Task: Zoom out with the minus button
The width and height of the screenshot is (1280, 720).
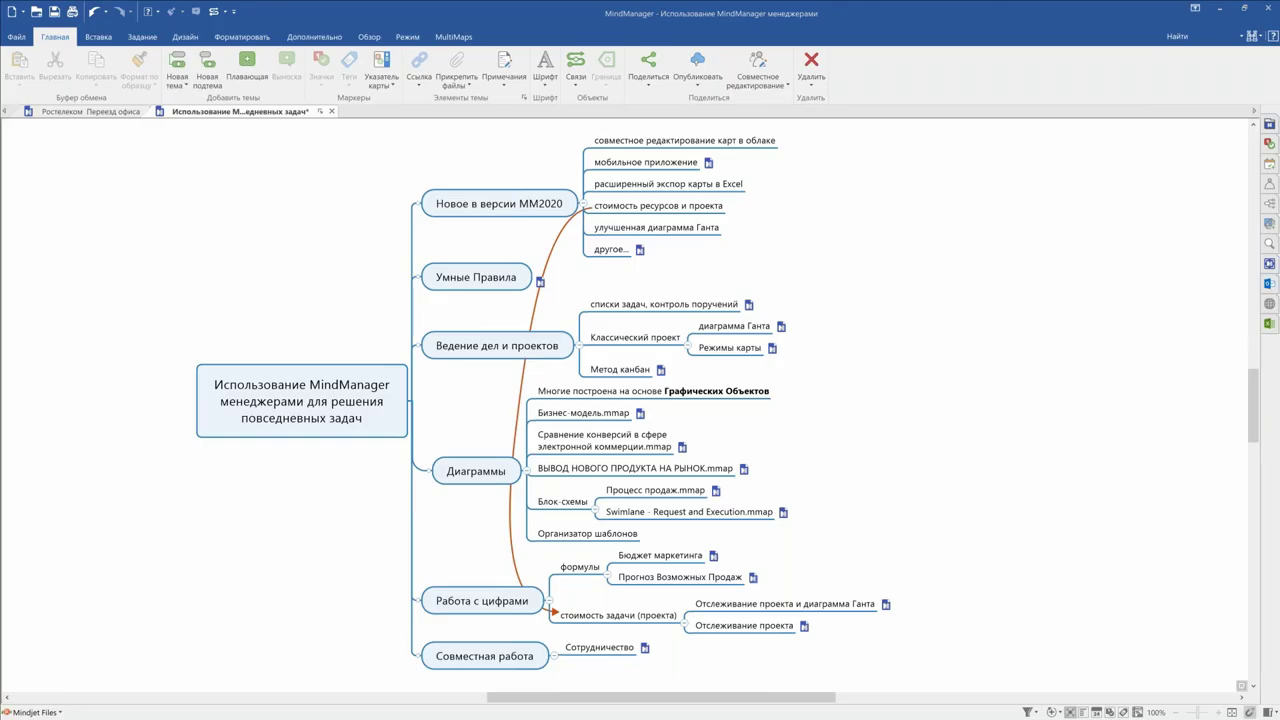Action: [1176, 712]
